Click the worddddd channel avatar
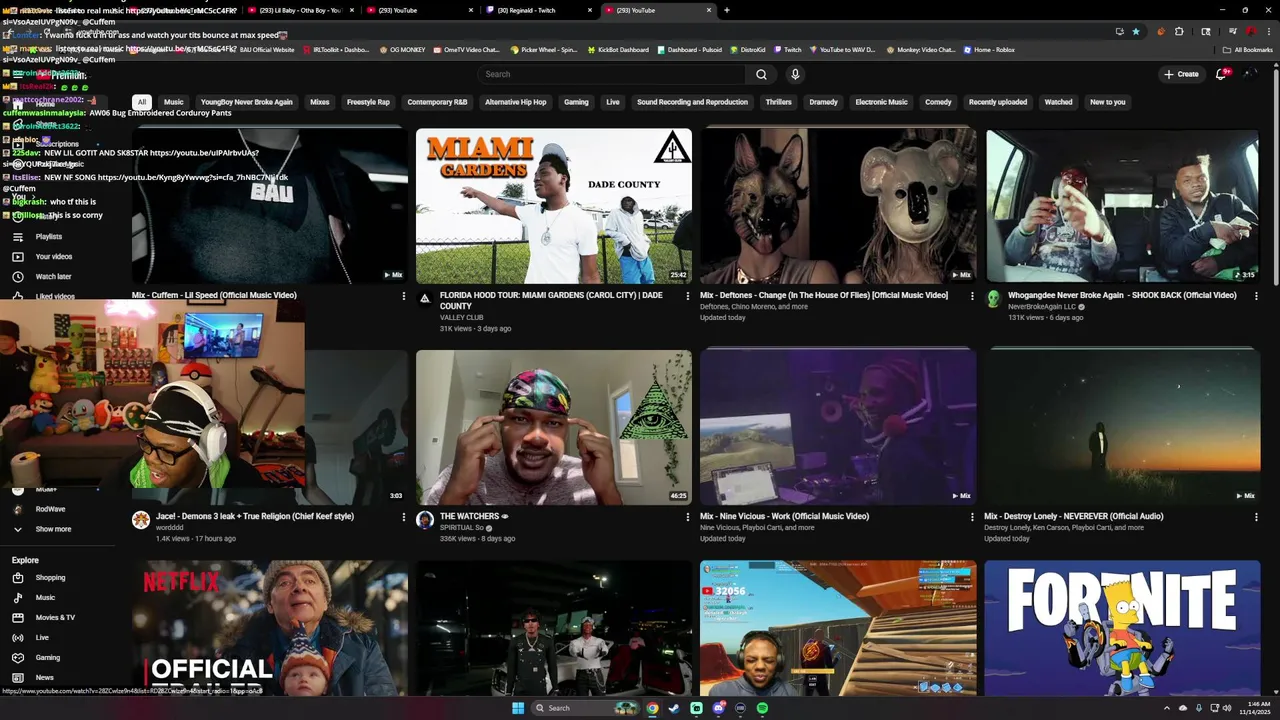 (141, 520)
